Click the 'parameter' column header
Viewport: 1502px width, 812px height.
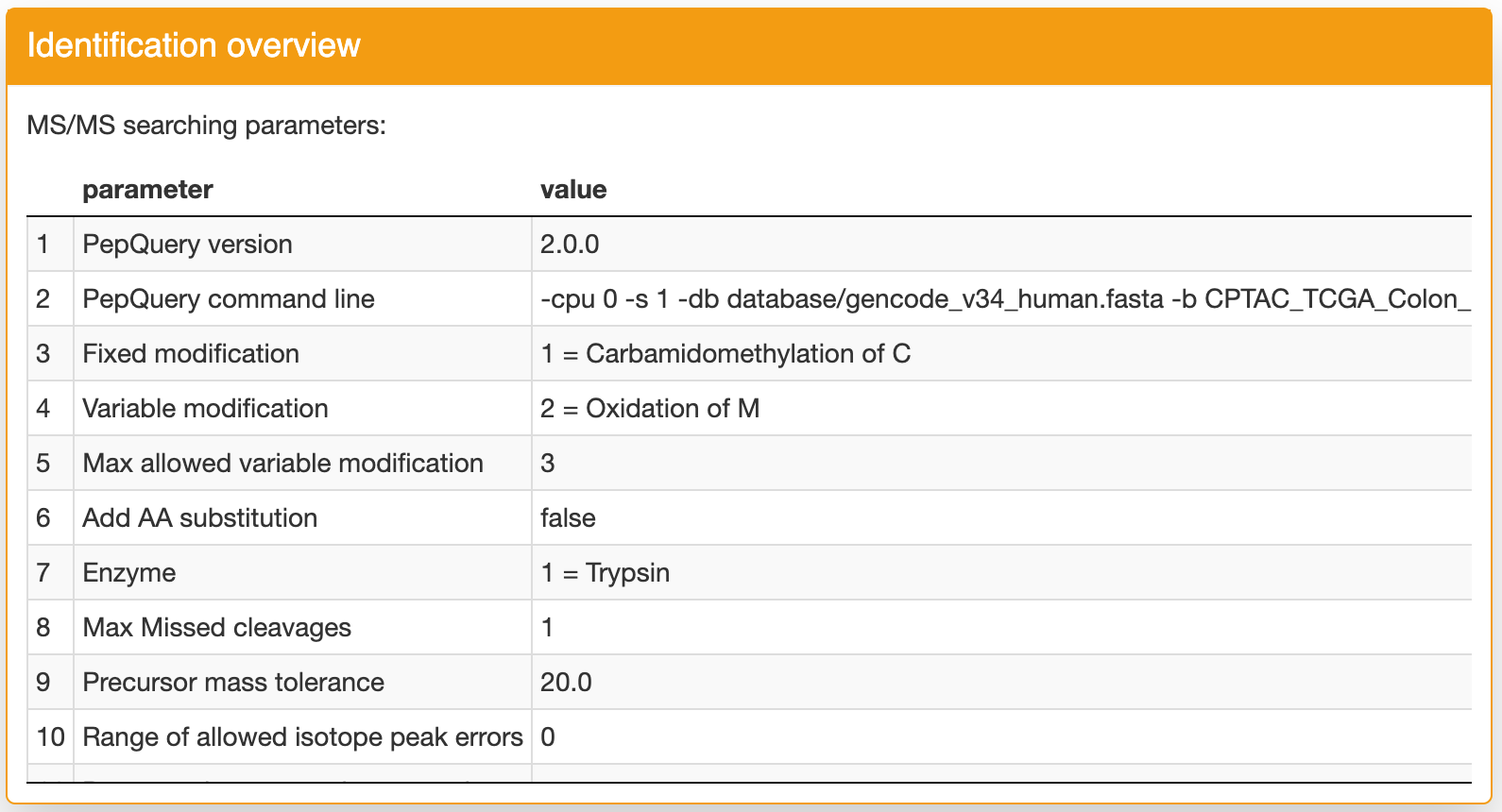tap(147, 190)
